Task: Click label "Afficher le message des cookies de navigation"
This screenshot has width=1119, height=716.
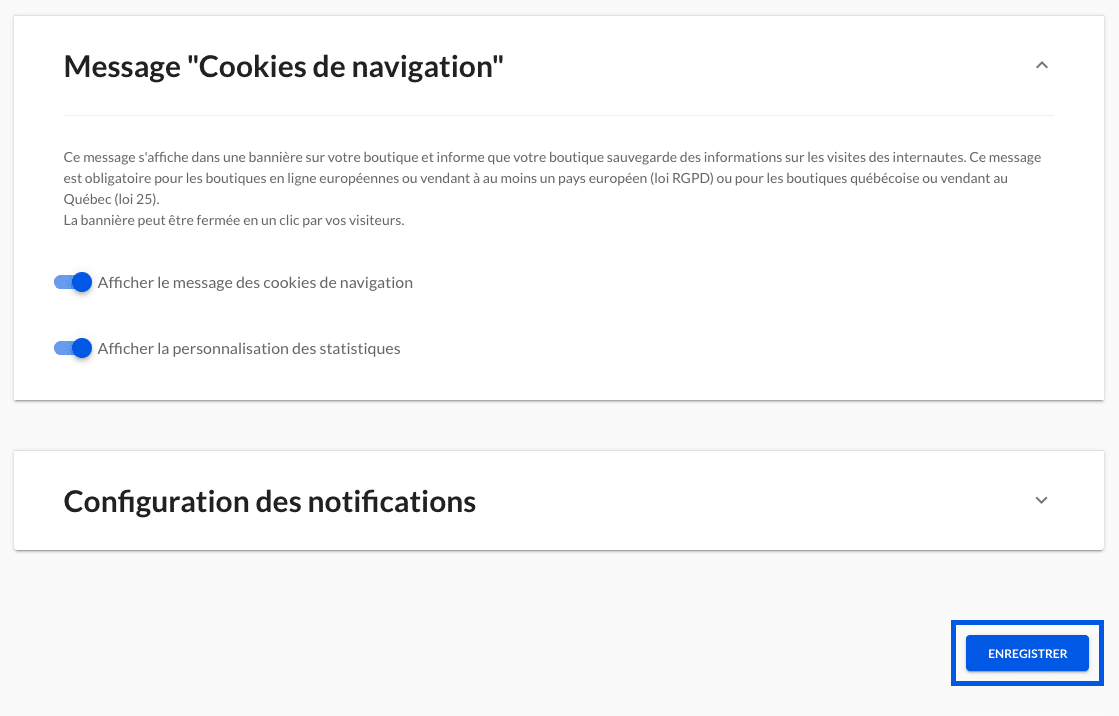Action: click(255, 283)
